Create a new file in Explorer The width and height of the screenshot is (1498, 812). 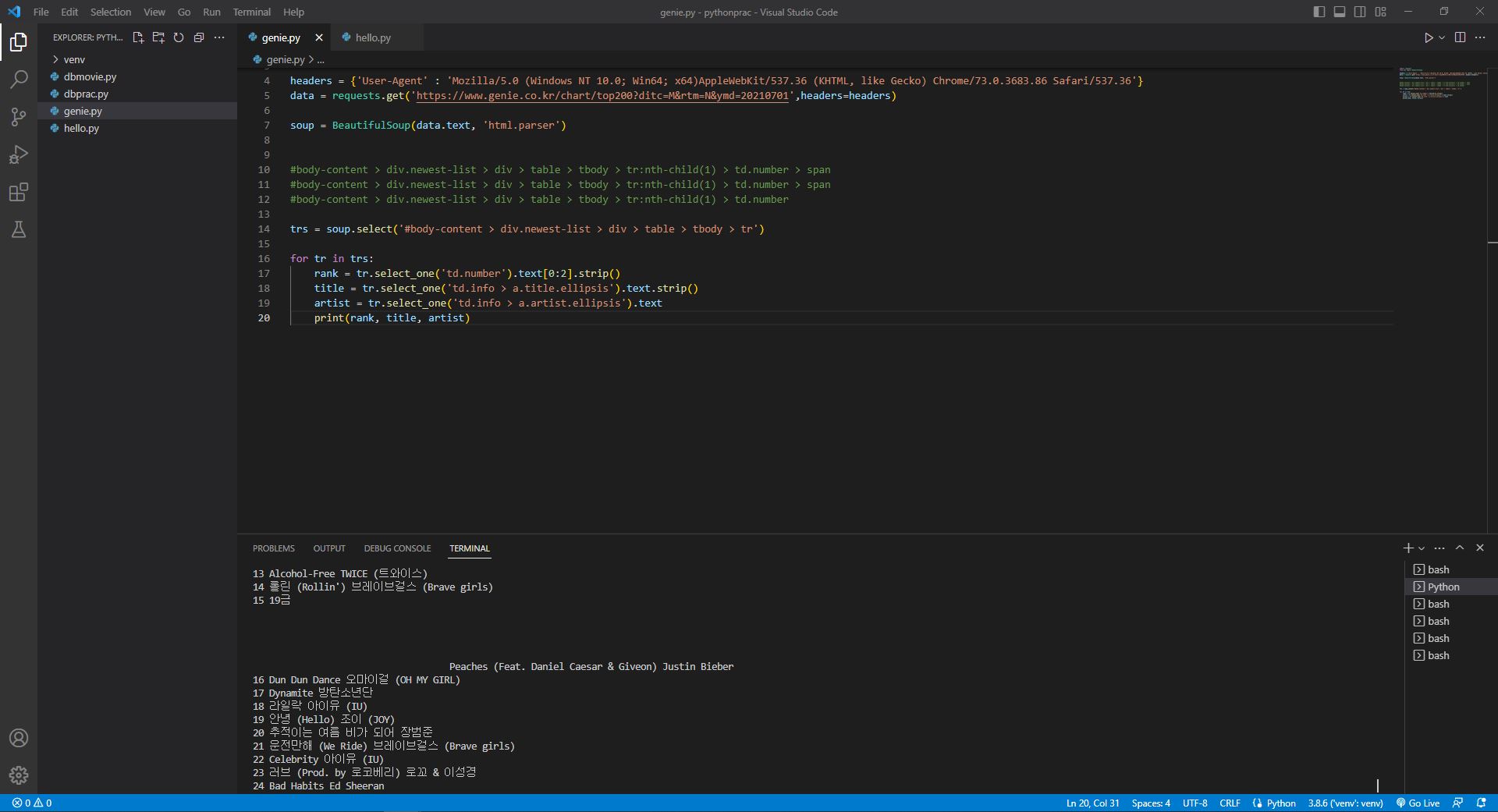[138, 37]
